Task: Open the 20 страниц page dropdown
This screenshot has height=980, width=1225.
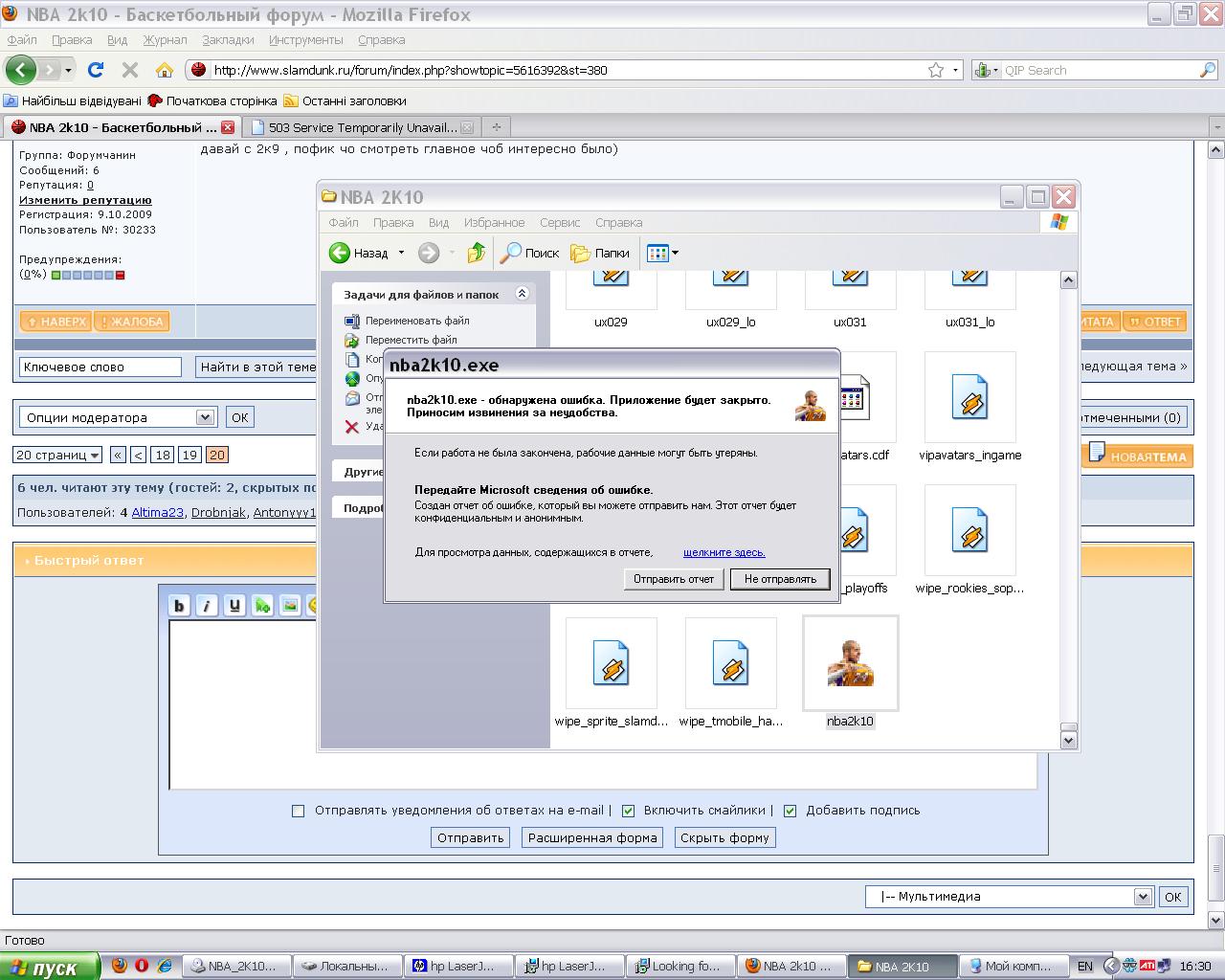Action: 57,456
